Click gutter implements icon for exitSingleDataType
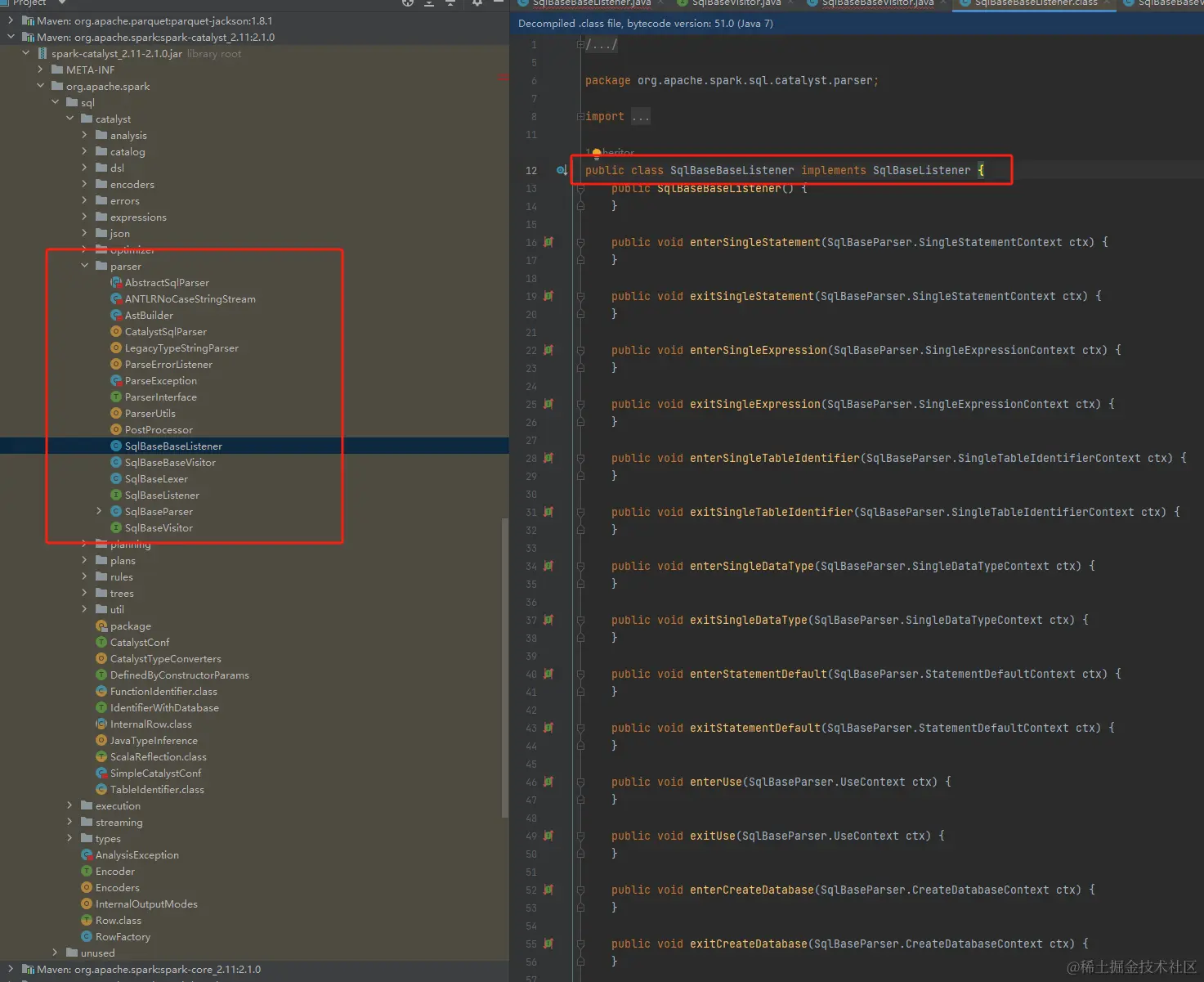Viewport: 1204px width, 982px height. (548, 620)
